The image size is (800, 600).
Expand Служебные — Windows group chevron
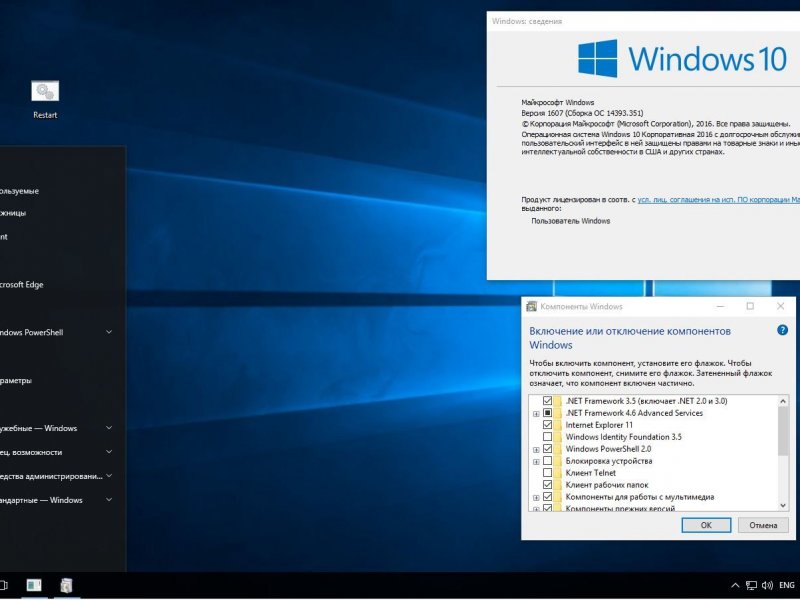pos(109,428)
